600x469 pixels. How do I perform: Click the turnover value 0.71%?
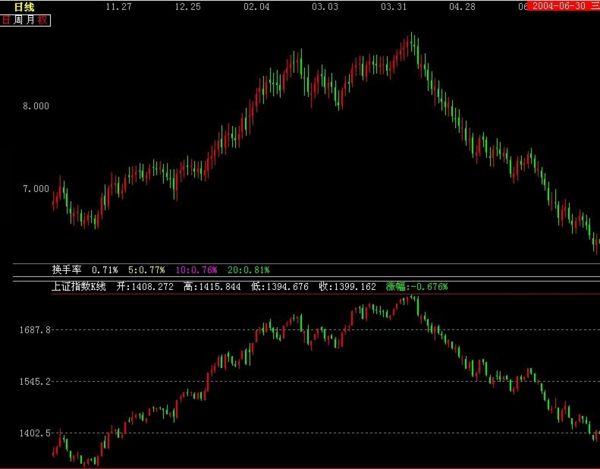coord(105,270)
